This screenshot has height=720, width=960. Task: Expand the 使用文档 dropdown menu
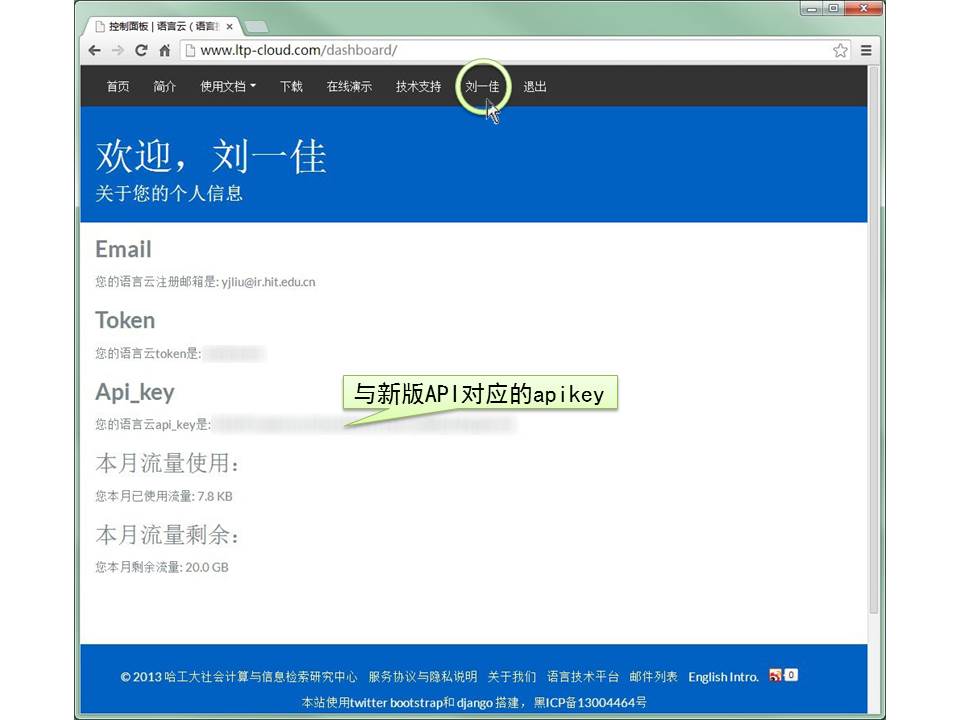228,86
